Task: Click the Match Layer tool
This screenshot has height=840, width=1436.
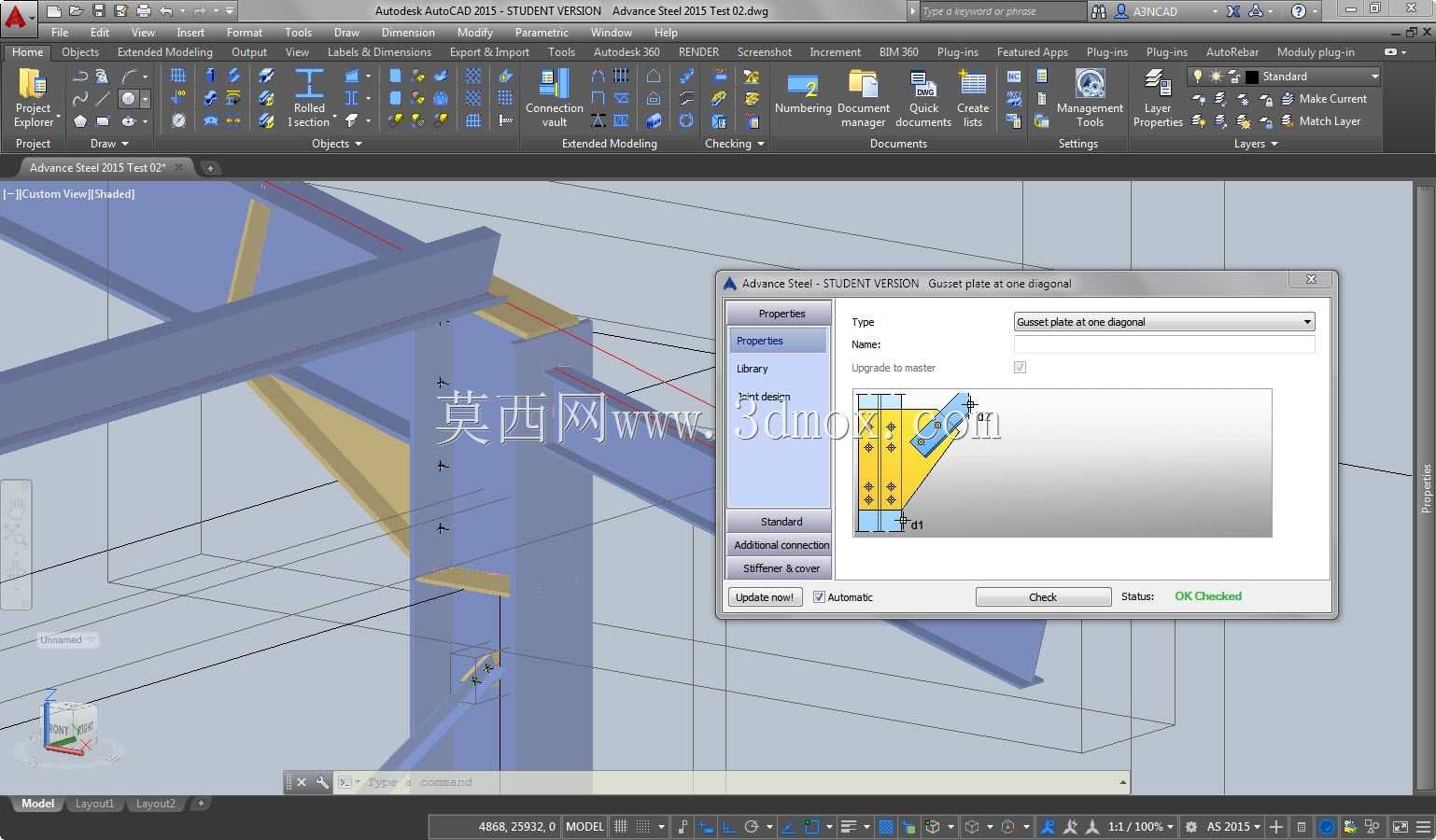Action: 1320,121
